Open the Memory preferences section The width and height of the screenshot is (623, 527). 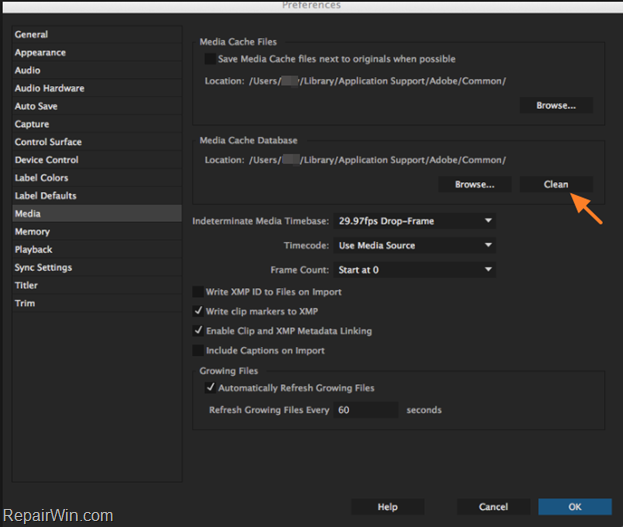tap(97, 231)
